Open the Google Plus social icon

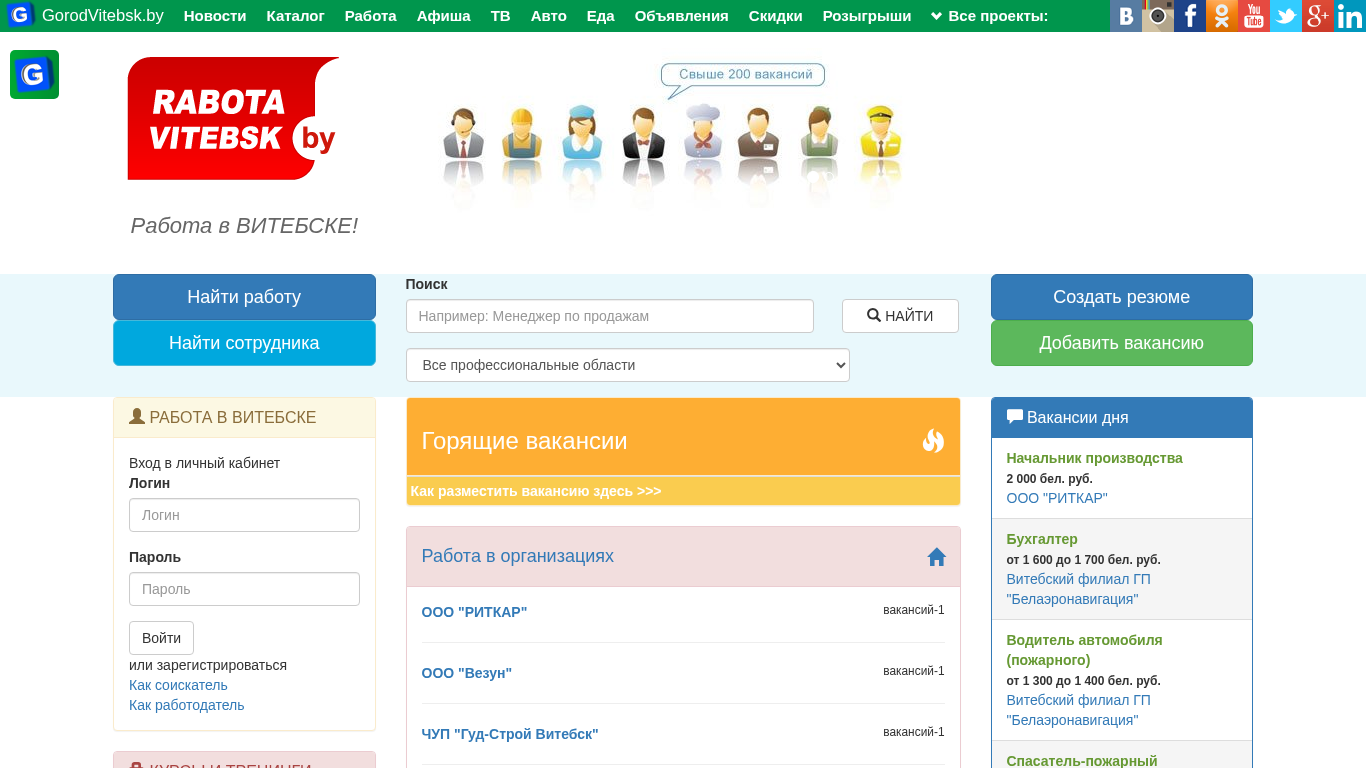point(1318,16)
